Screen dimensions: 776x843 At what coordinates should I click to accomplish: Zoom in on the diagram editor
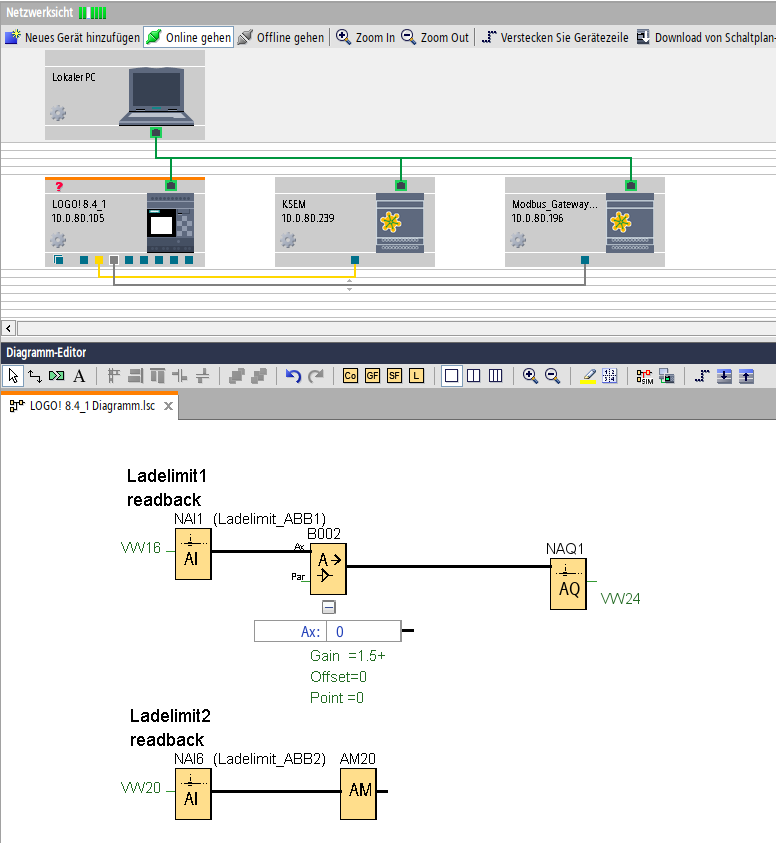pos(530,376)
